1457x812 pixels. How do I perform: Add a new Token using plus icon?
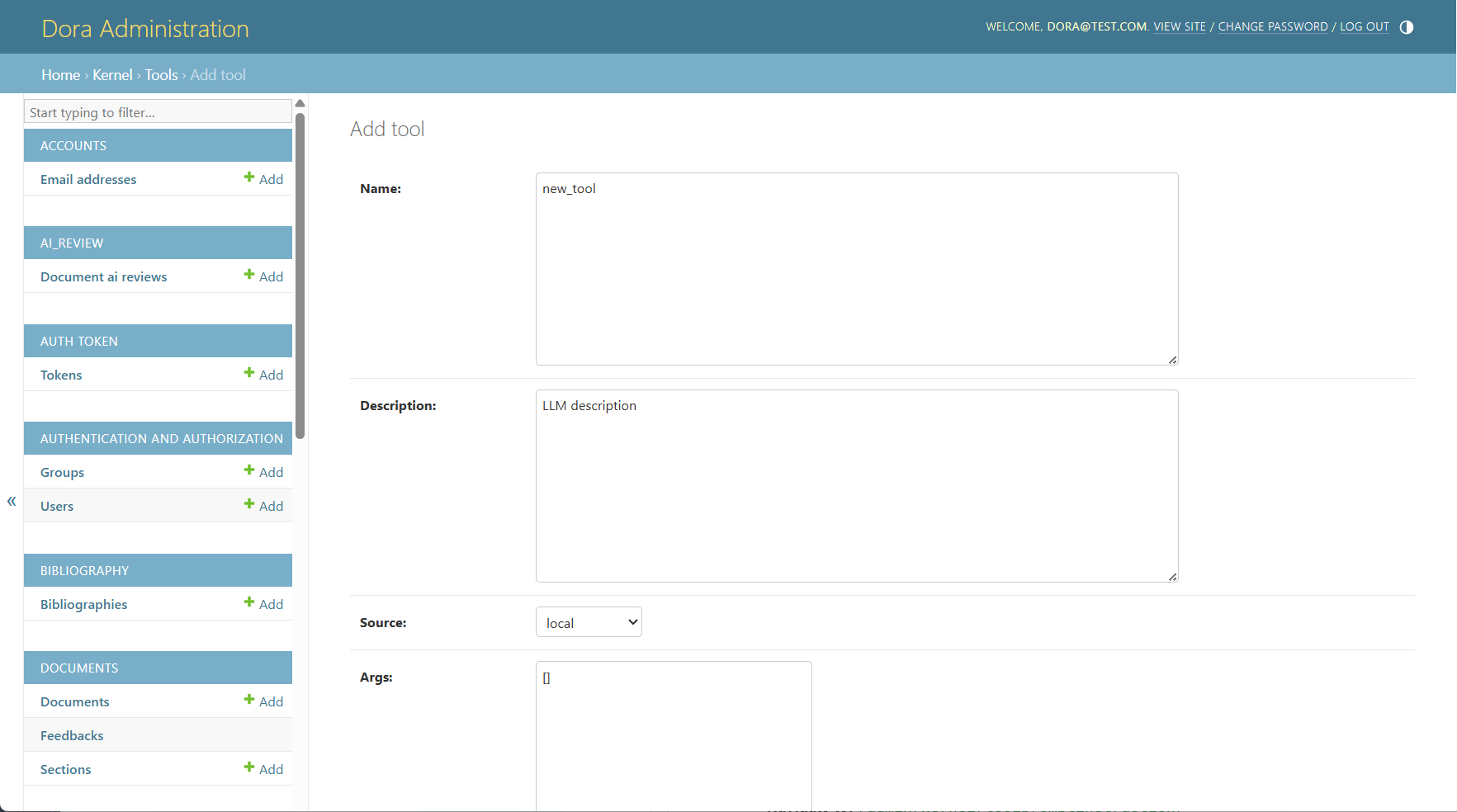249,374
